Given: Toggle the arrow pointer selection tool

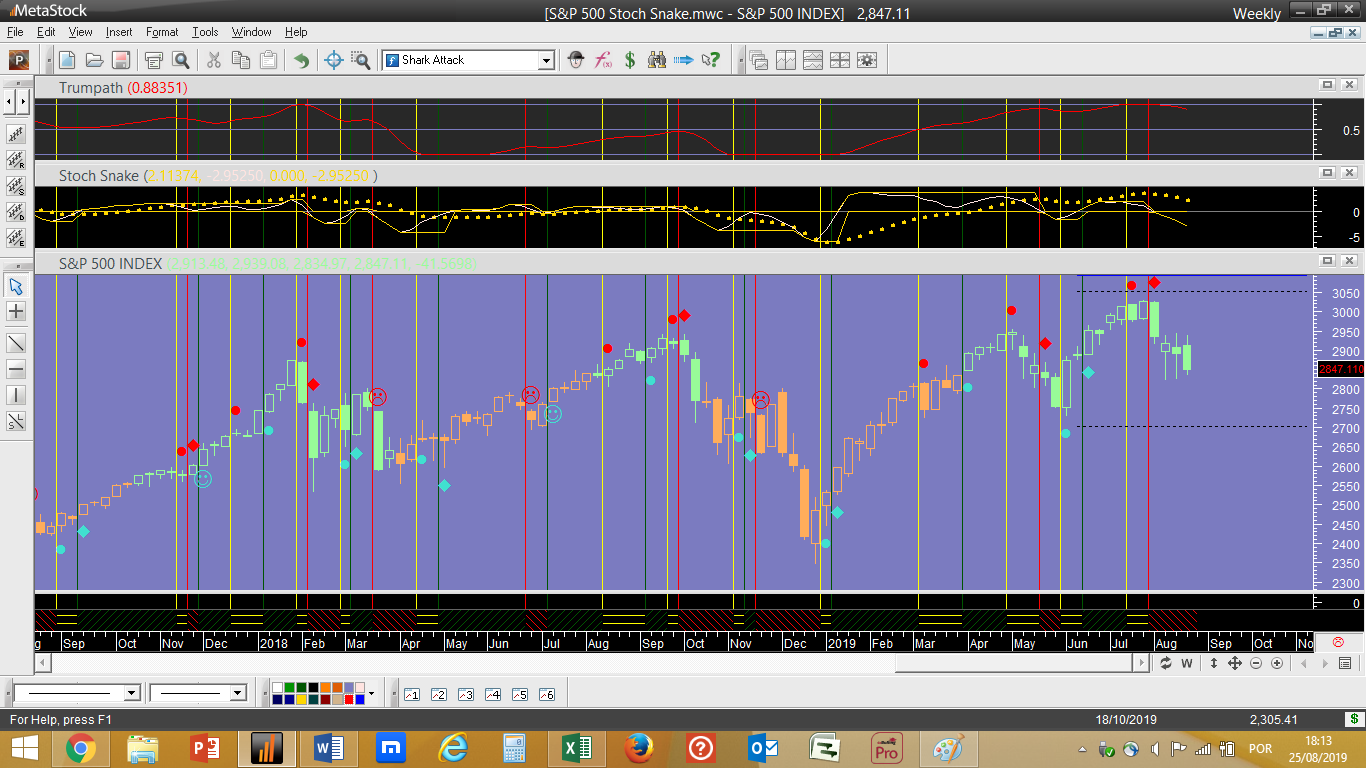Looking at the screenshot, I should pos(16,286).
